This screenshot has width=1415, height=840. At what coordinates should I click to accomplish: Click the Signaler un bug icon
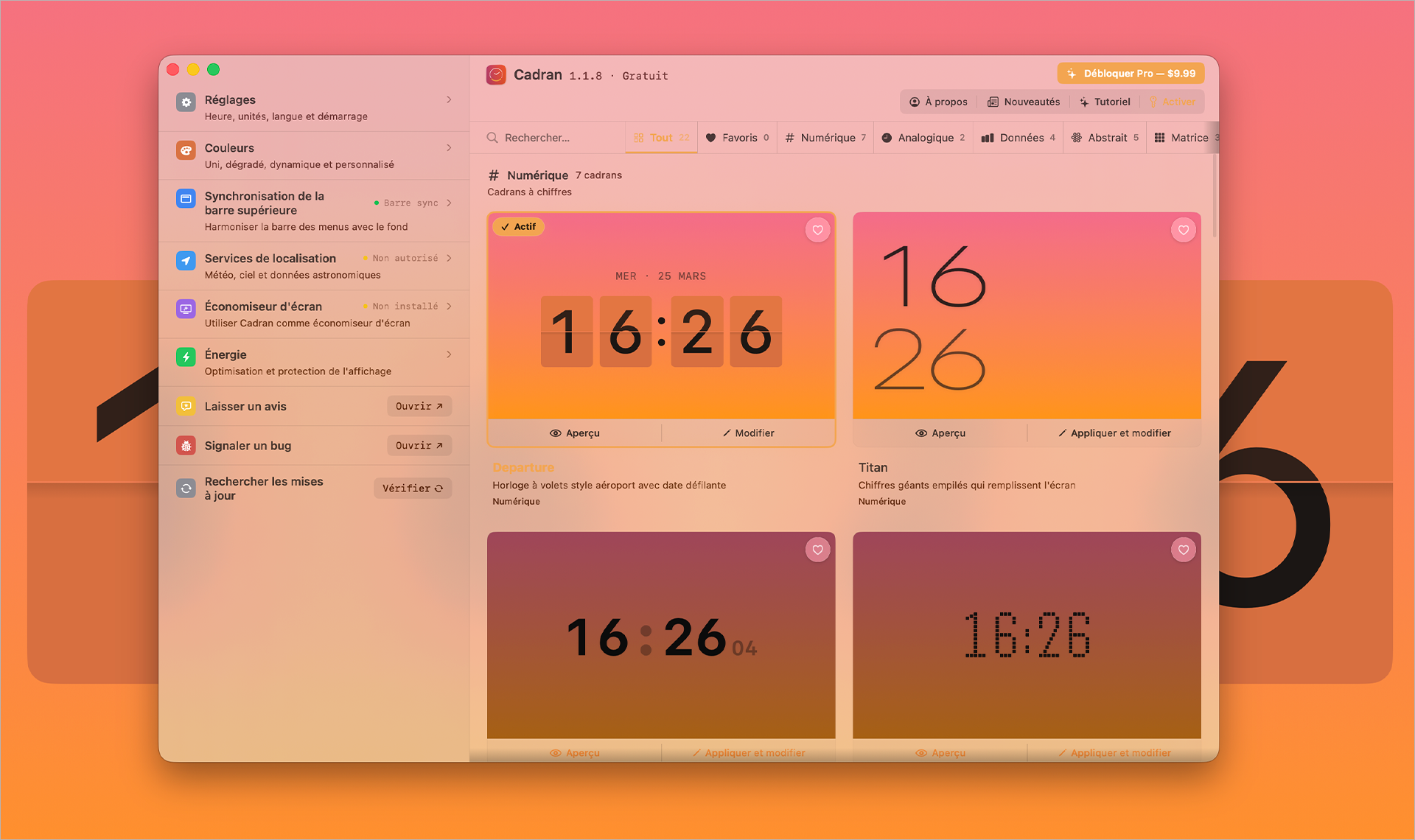click(185, 445)
